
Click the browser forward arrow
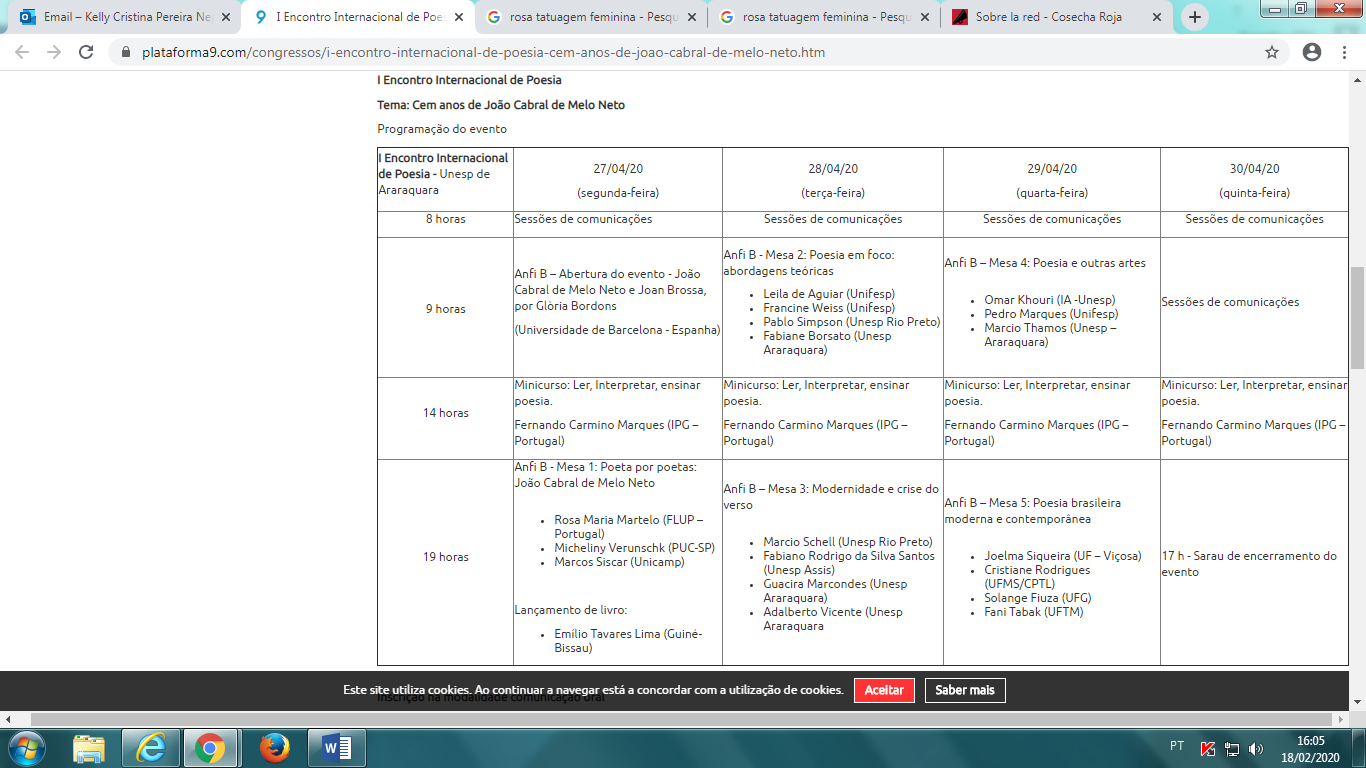54,52
